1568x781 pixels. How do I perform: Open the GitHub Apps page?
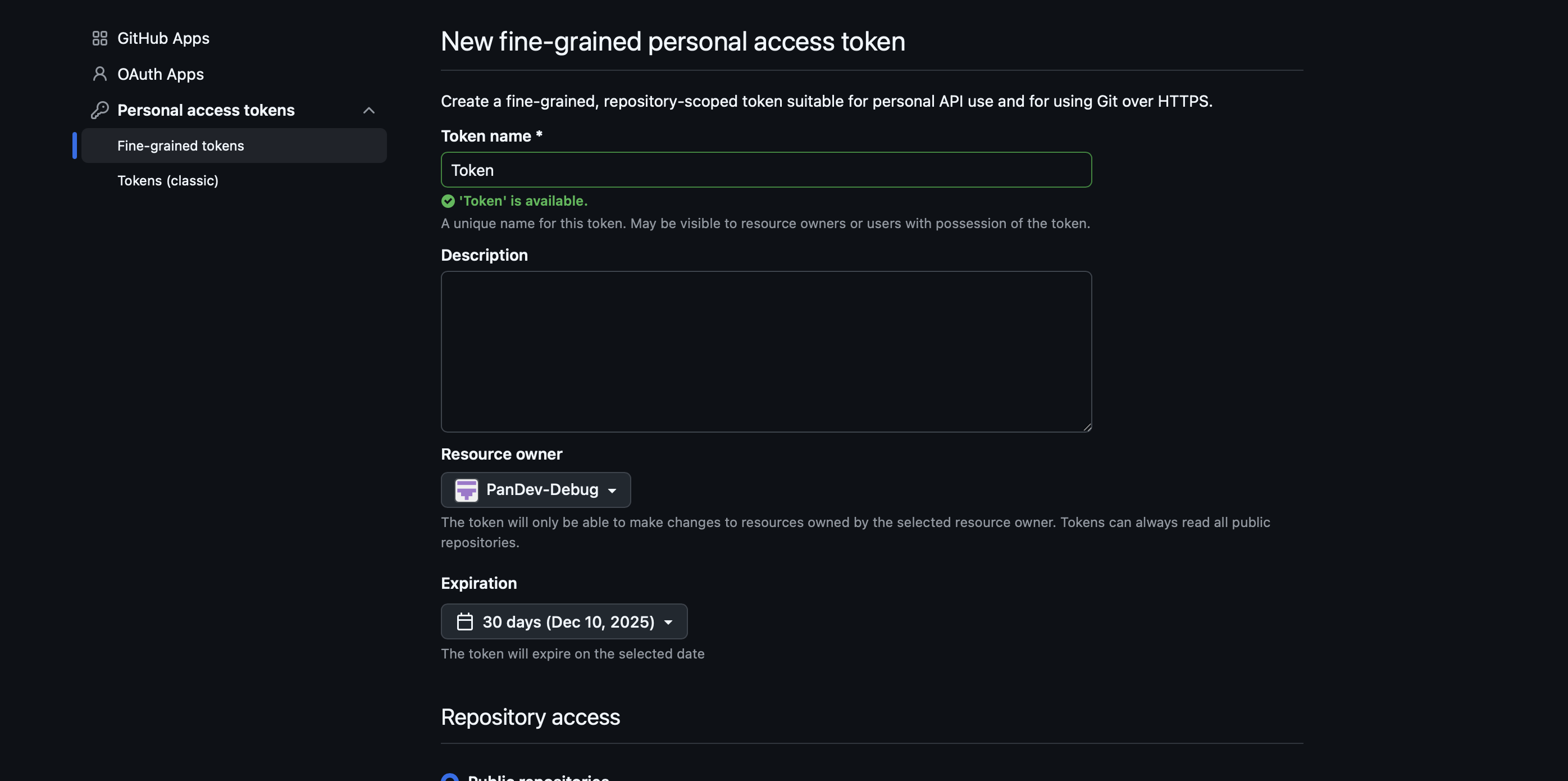click(x=163, y=38)
